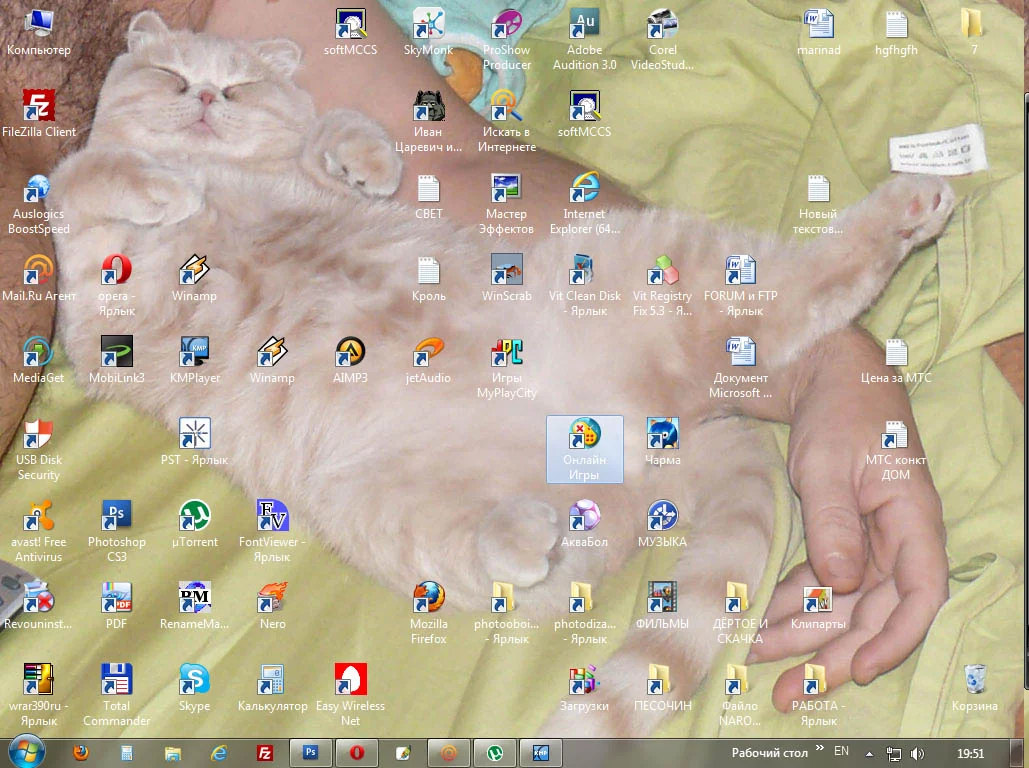Viewport: 1029px width, 768px height.
Task: Open the Mail.Ru Агент desktop shortcut
Action: (x=39, y=278)
